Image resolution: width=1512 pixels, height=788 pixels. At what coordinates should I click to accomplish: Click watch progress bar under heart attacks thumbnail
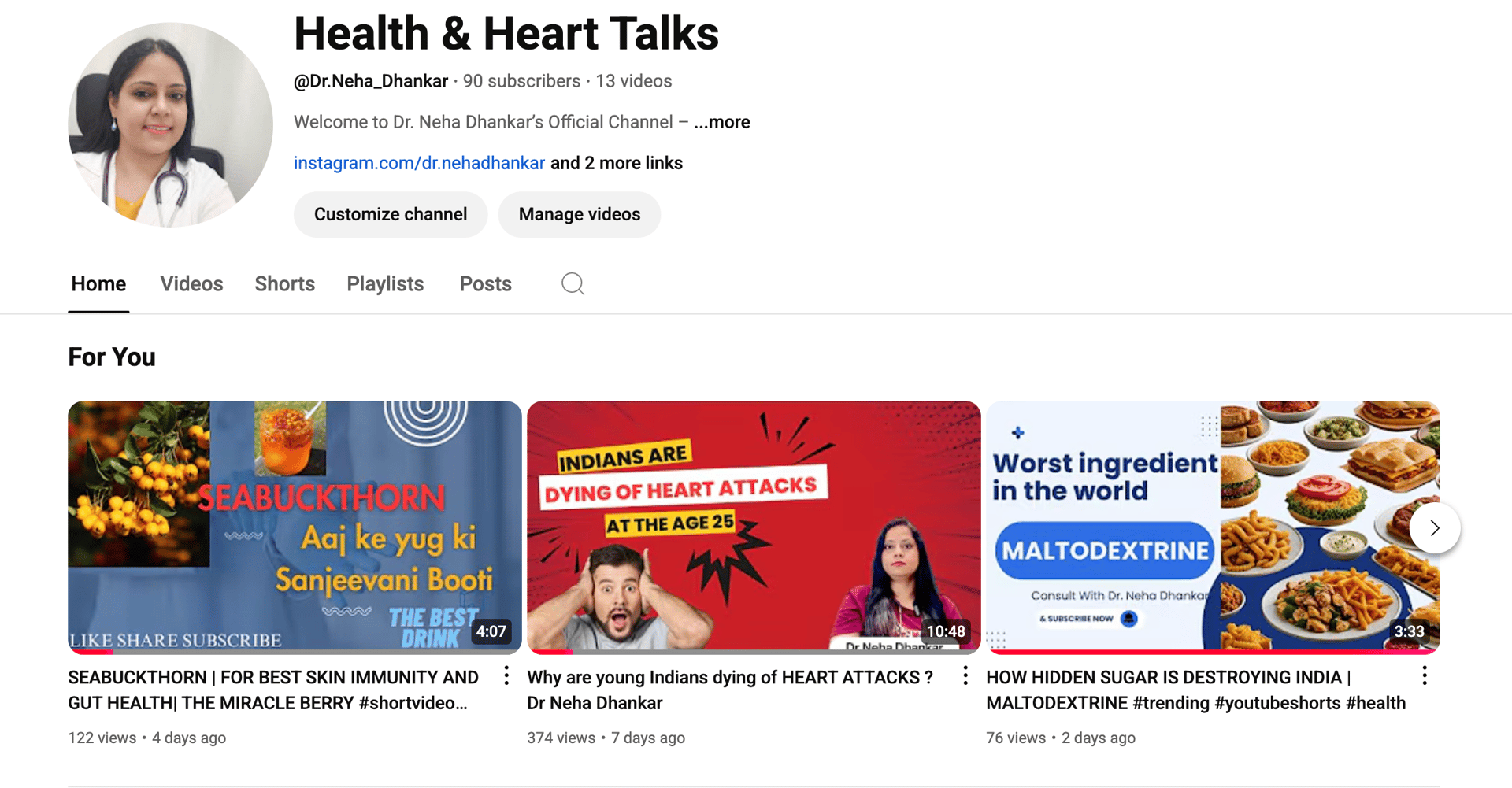pyautogui.click(x=754, y=652)
